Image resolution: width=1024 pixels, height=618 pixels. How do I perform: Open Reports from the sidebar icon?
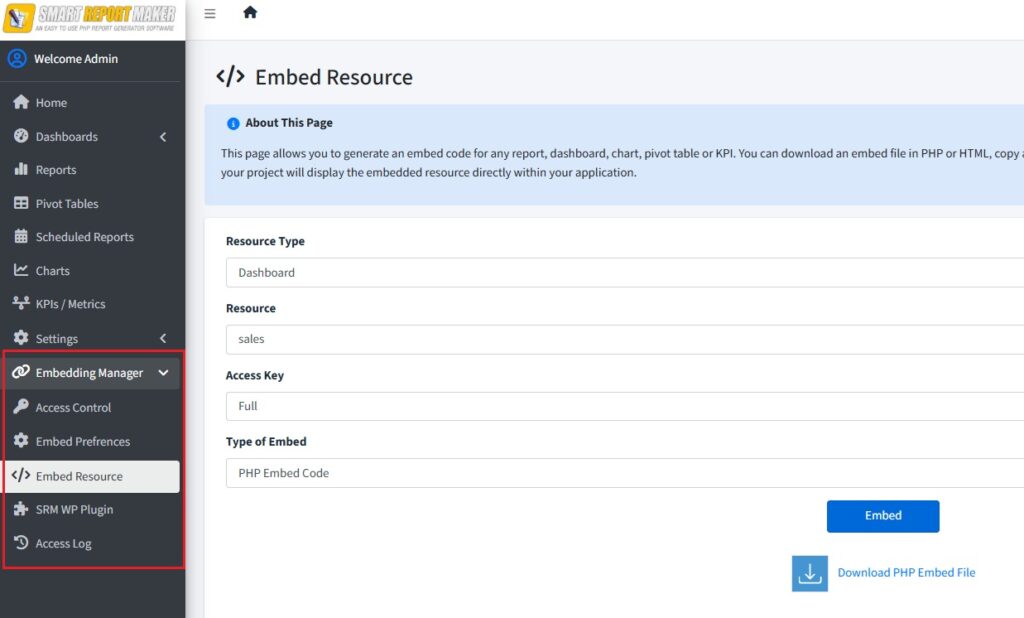click(20, 170)
